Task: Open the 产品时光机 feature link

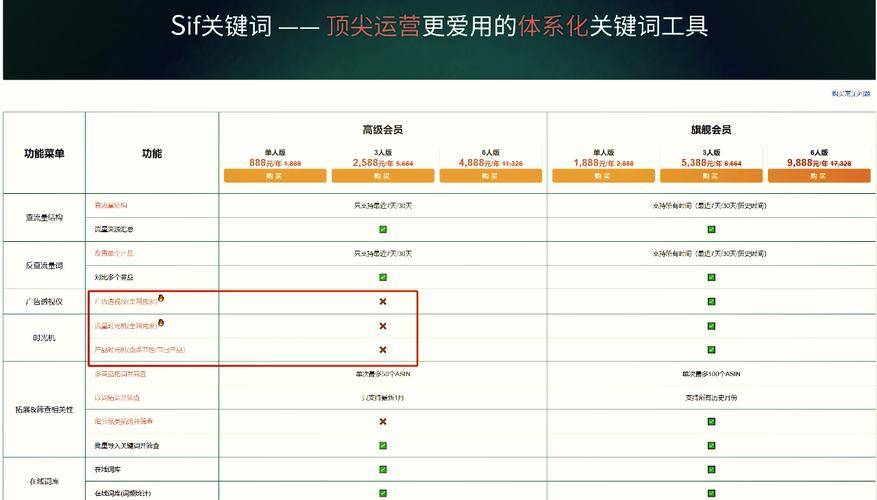Action: 139,350
